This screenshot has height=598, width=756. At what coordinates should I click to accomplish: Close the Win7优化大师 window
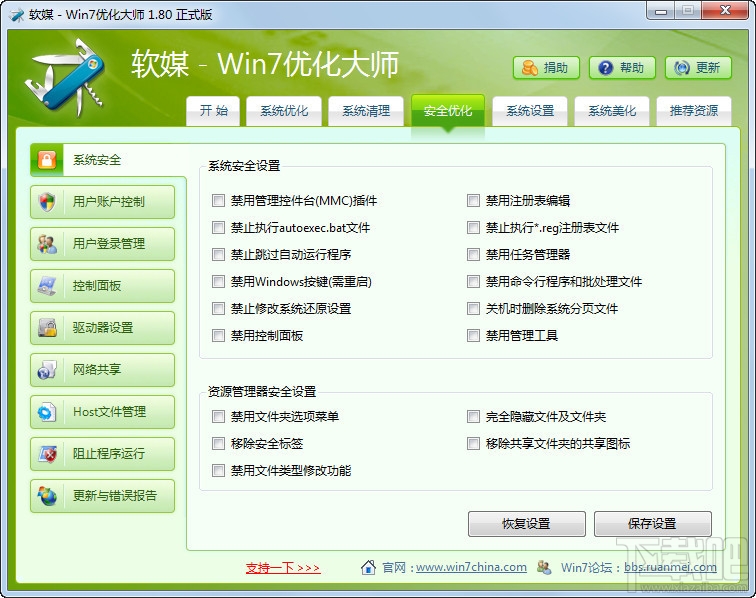(x=726, y=11)
